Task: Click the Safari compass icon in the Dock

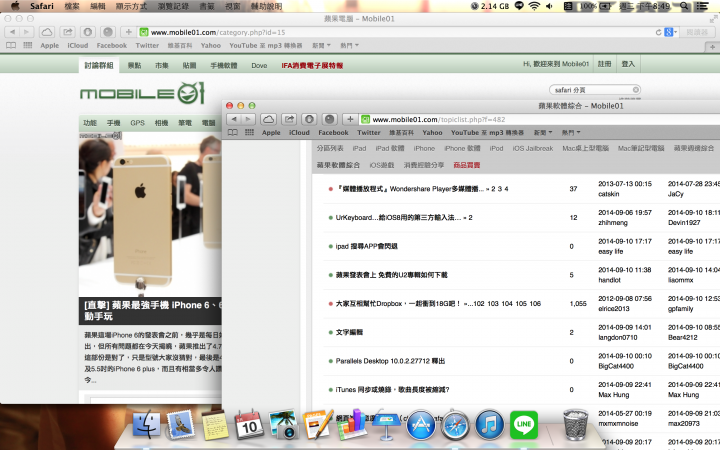Action: point(455,425)
